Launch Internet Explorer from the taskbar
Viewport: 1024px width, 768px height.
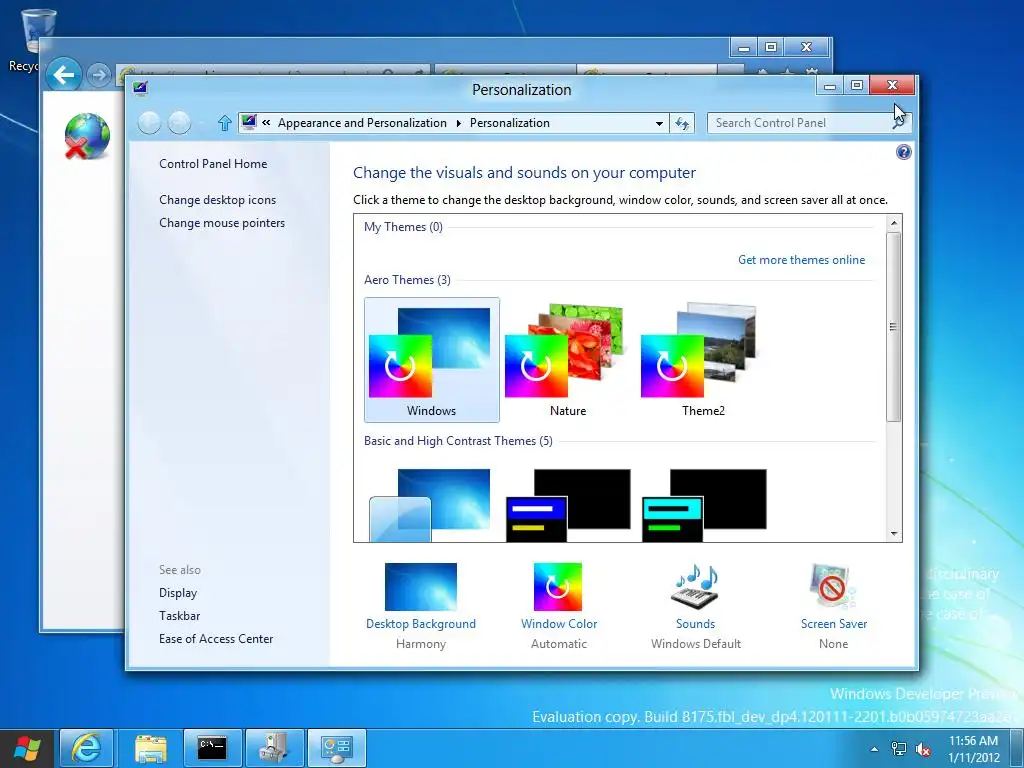click(86, 748)
